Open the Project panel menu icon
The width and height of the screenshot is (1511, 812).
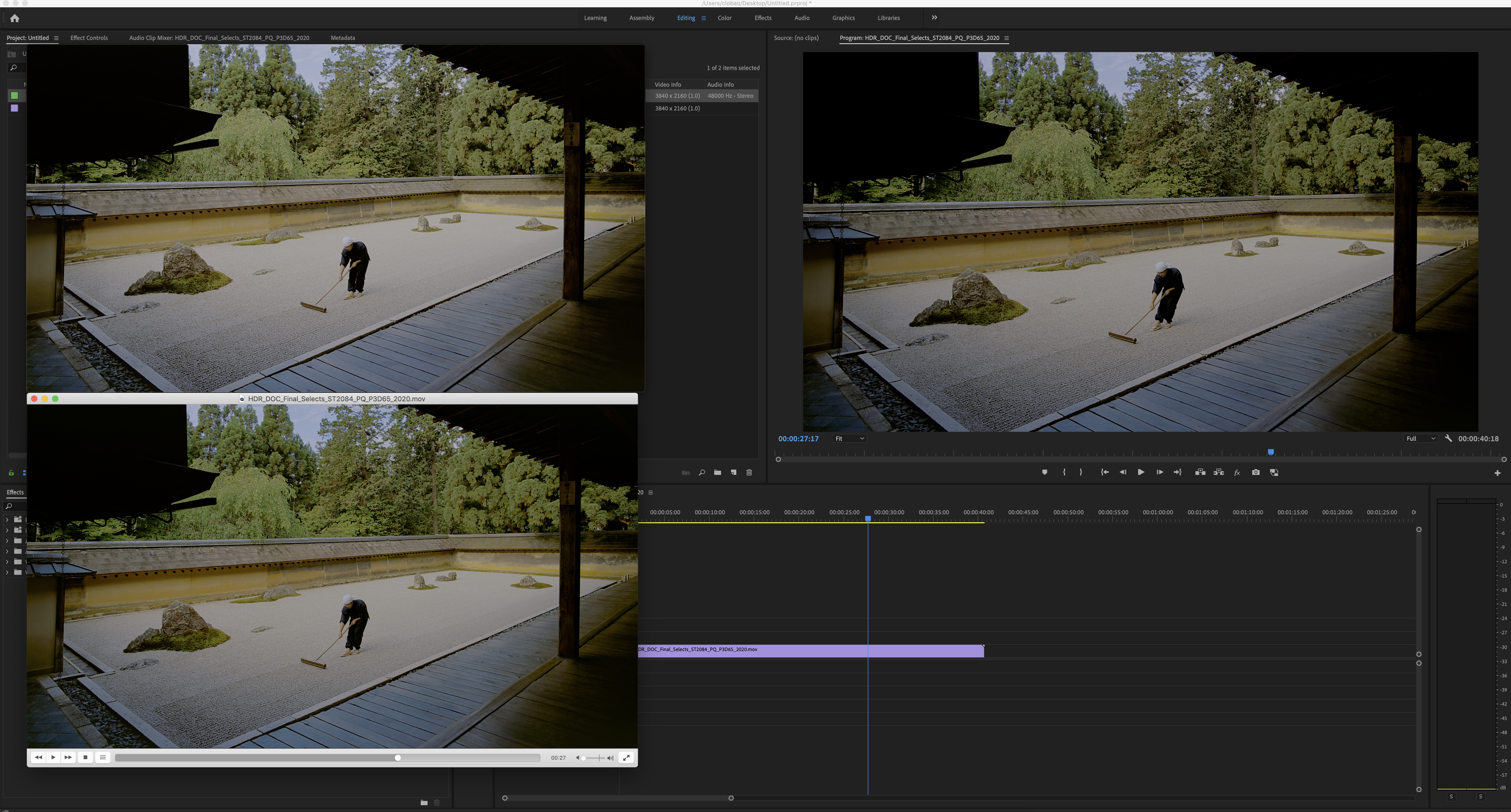pos(56,38)
